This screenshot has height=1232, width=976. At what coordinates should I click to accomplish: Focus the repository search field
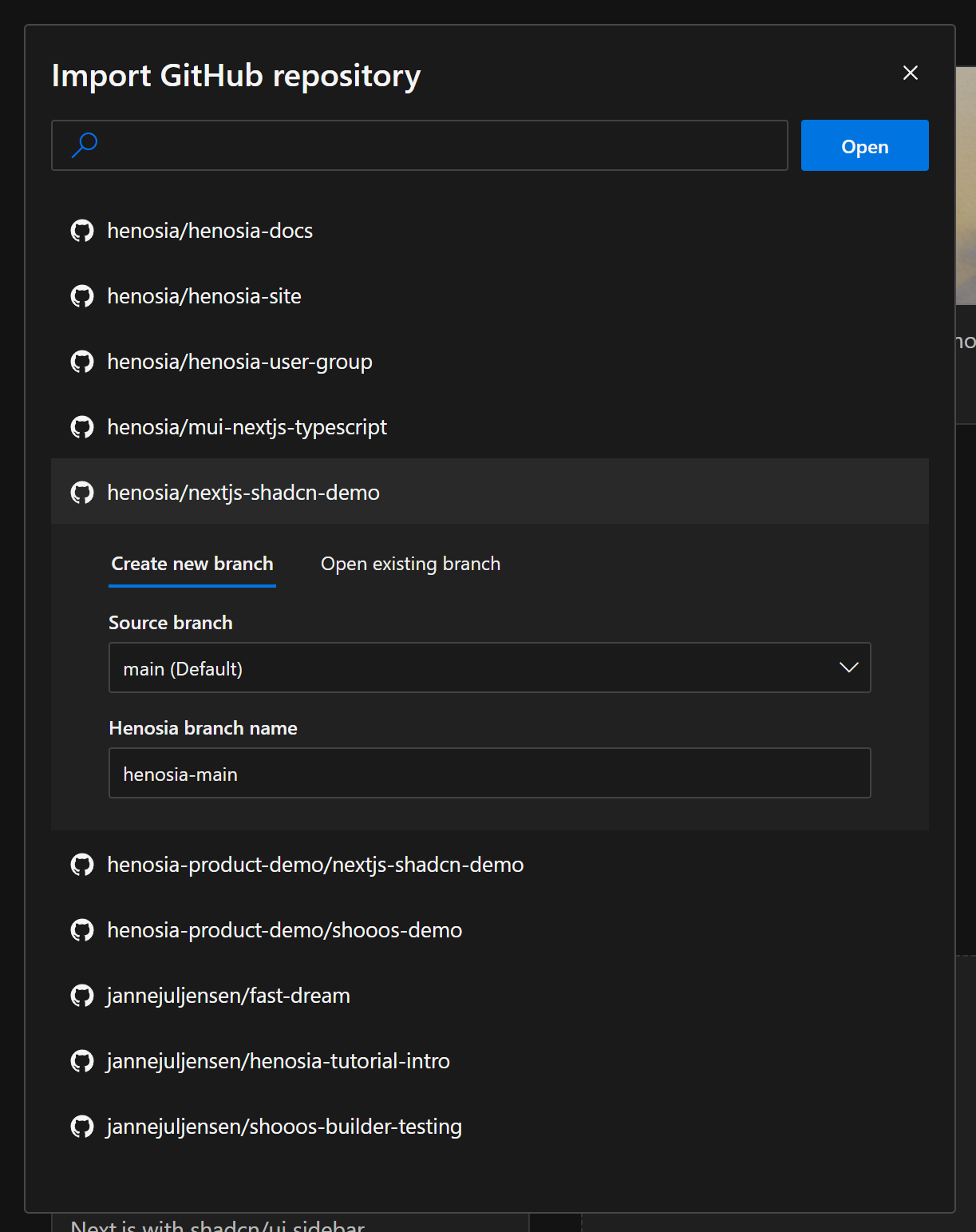click(x=420, y=145)
